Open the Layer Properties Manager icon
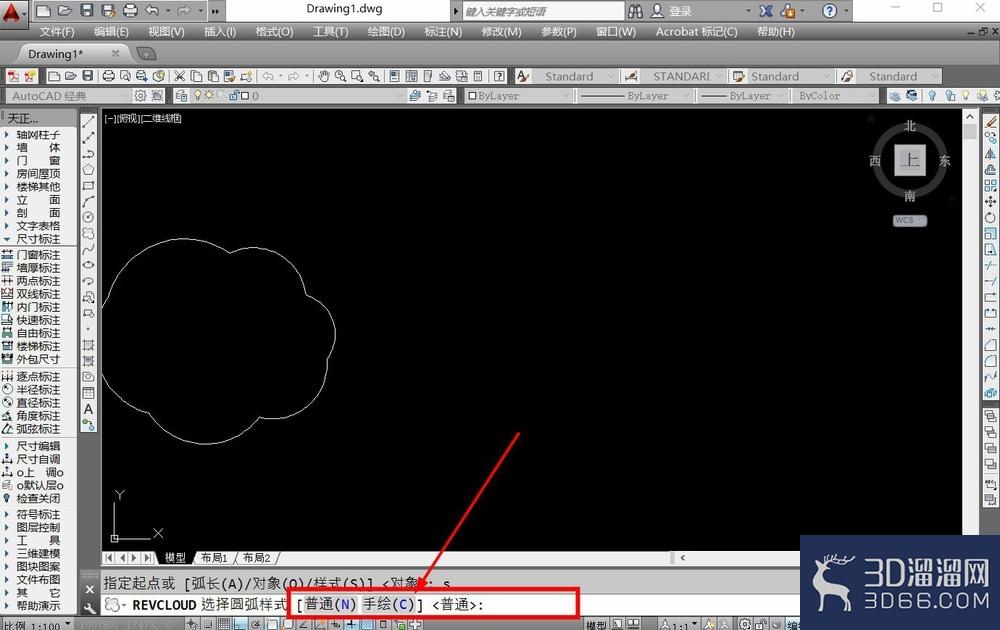 click(182, 96)
